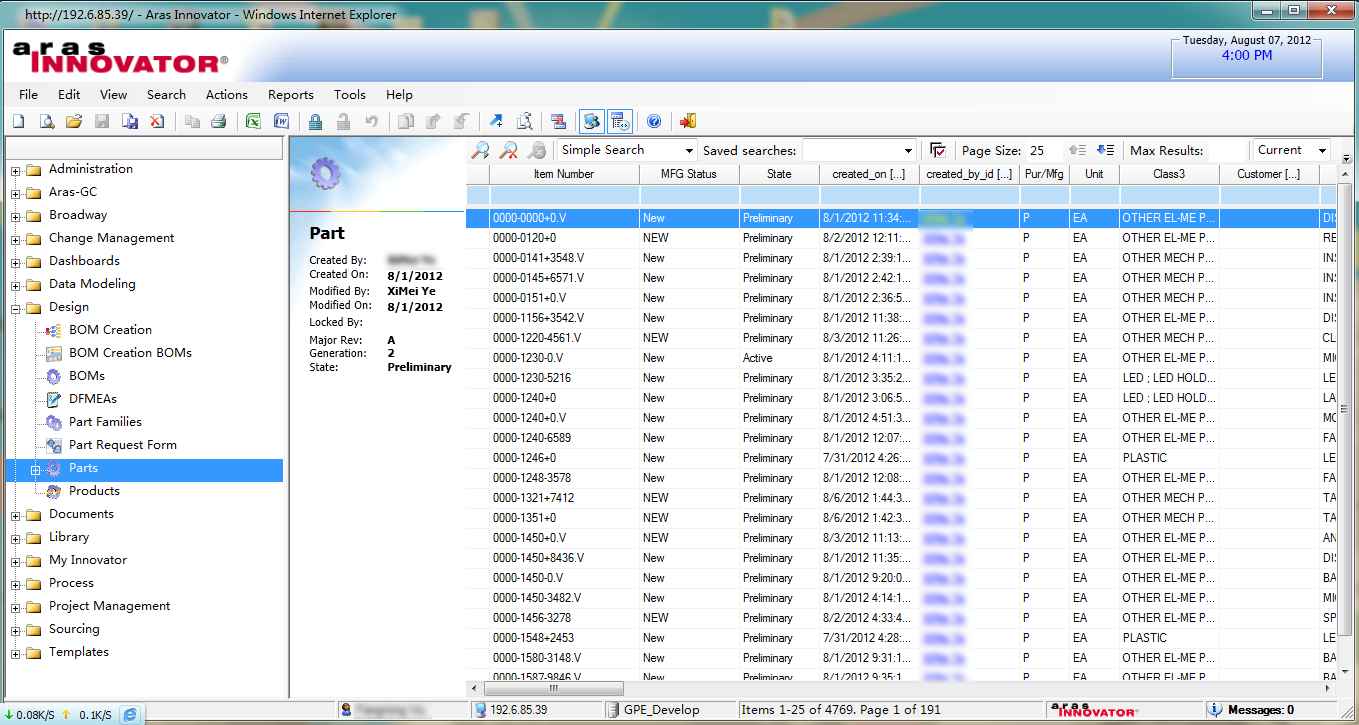Click the info Messages icon in status bar
Image resolution: width=1359 pixels, height=725 pixels.
tap(1216, 710)
